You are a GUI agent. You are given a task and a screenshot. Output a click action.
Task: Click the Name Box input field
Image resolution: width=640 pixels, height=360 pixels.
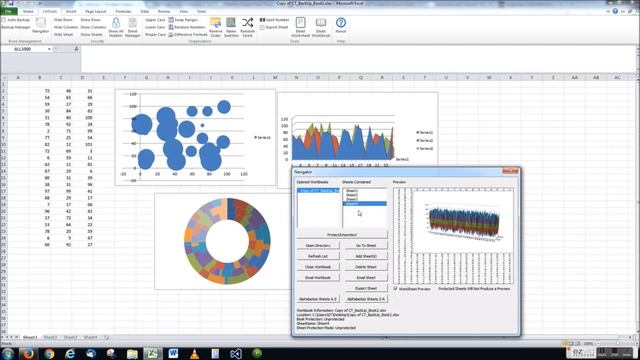point(24,49)
